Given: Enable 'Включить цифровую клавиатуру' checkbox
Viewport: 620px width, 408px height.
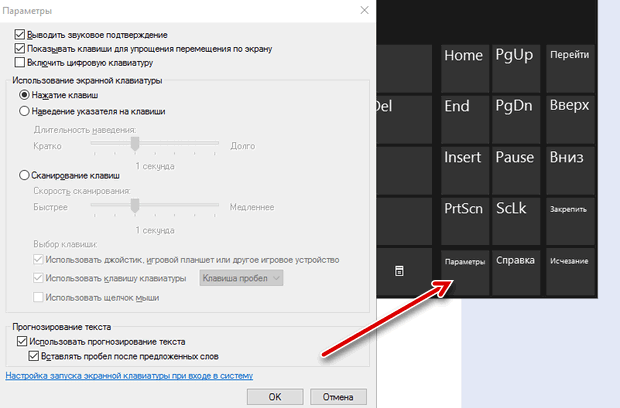Looking at the screenshot, I should tap(21, 62).
